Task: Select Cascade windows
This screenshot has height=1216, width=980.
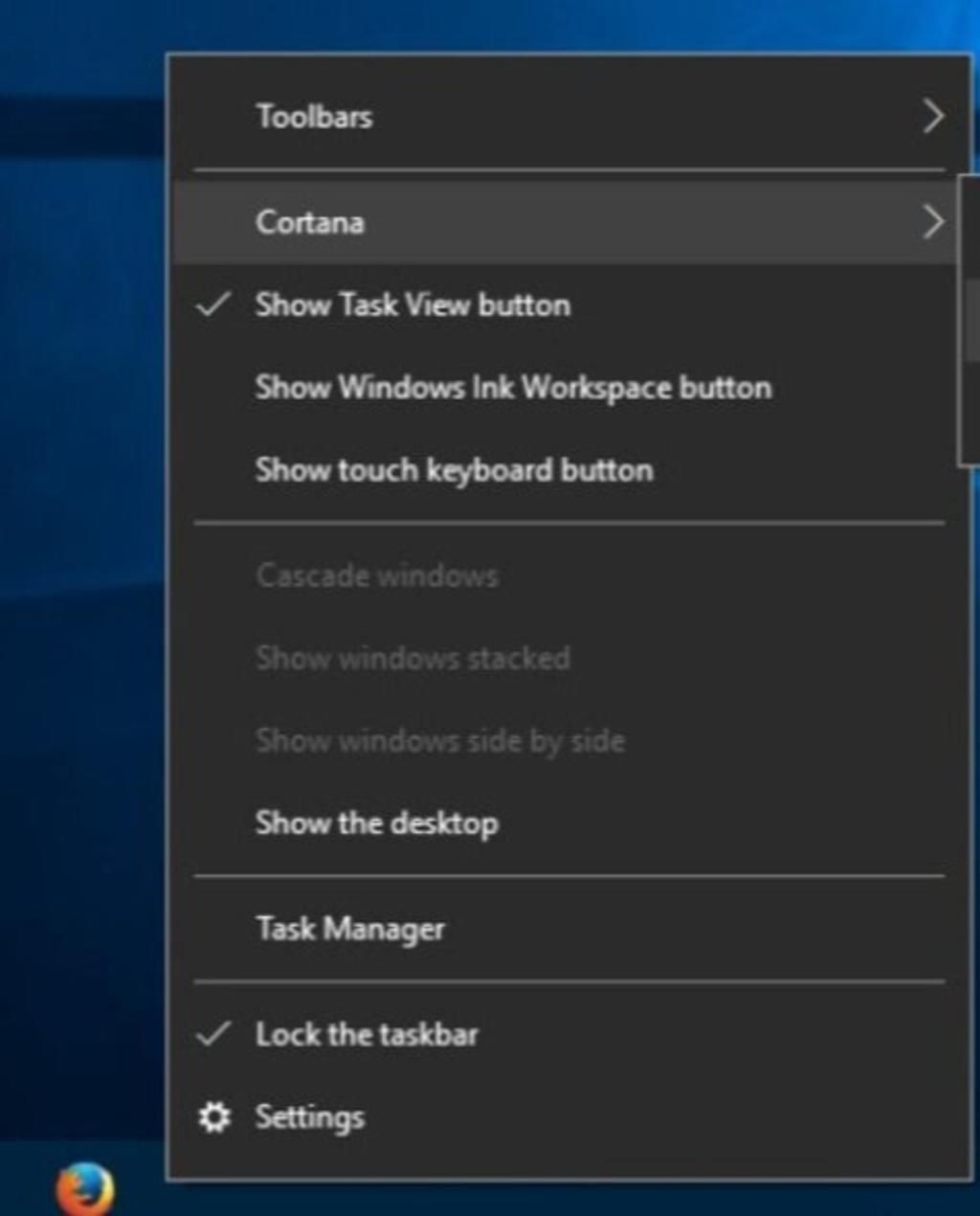Action: tap(377, 575)
